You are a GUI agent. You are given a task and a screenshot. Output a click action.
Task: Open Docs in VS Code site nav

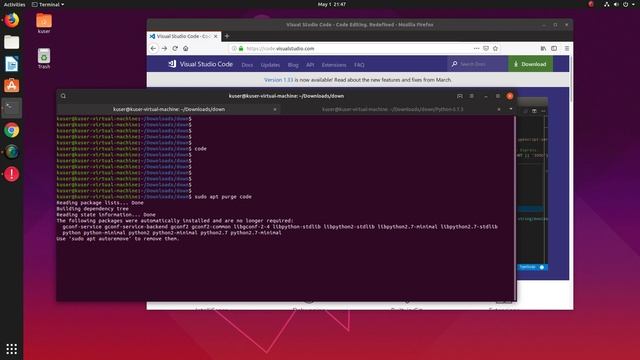click(x=247, y=64)
